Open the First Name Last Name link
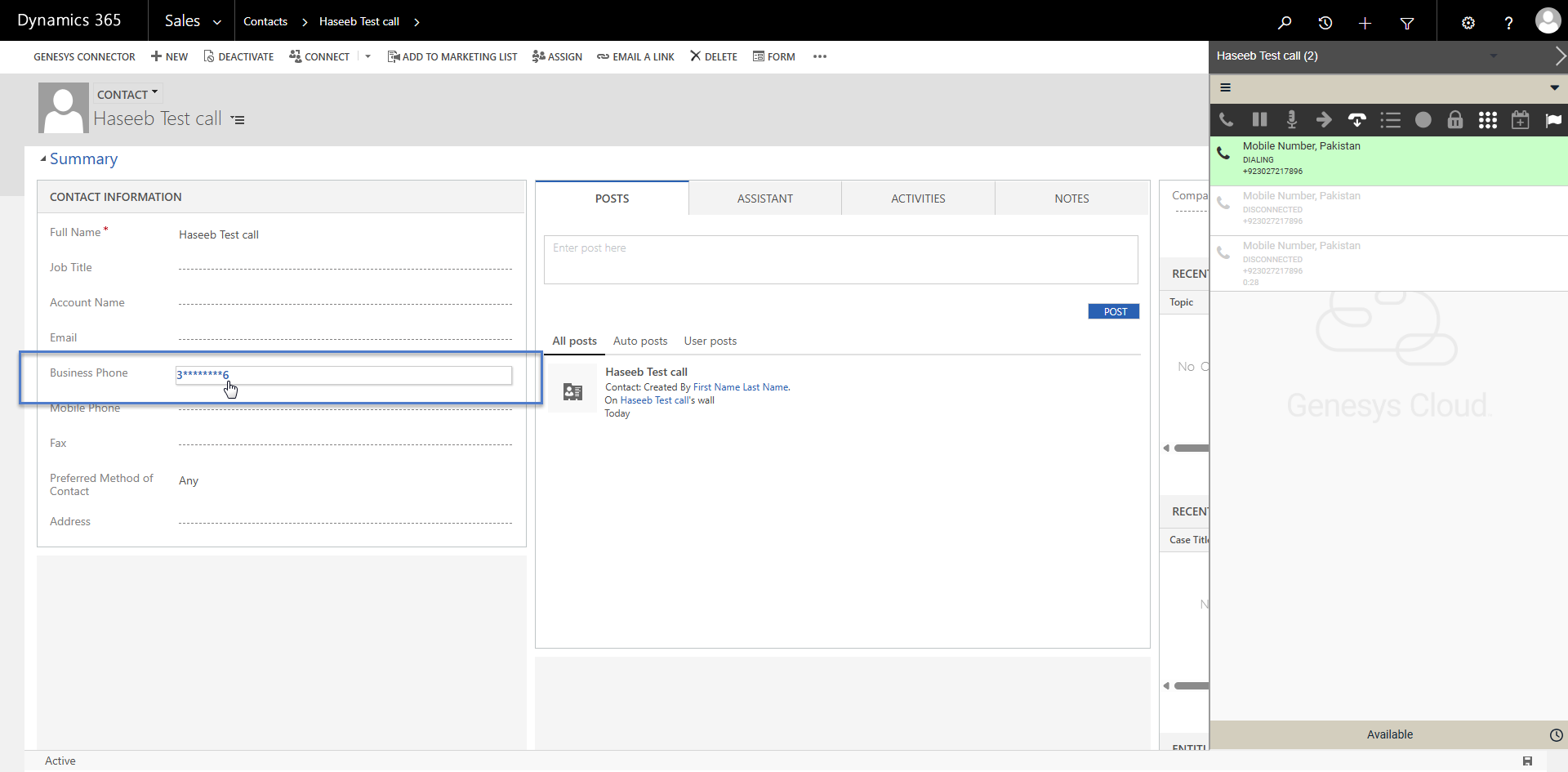The width and height of the screenshot is (1568, 772). pos(741,387)
